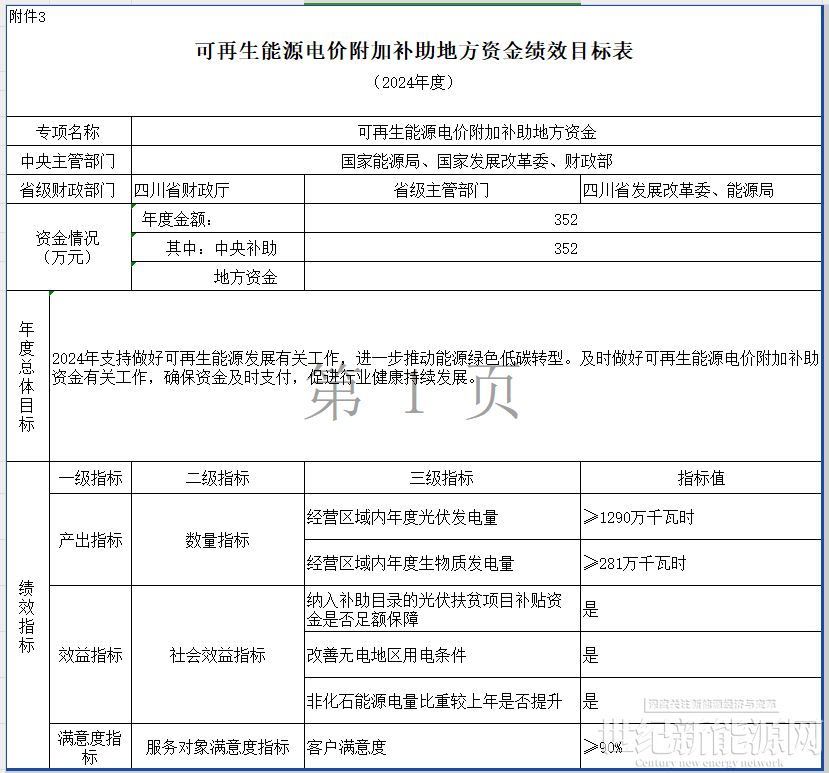Viewport: 829px width, 773px height.
Task: Click the 非化石能源电量比重较上年是否提升 cell
Action: (442, 701)
